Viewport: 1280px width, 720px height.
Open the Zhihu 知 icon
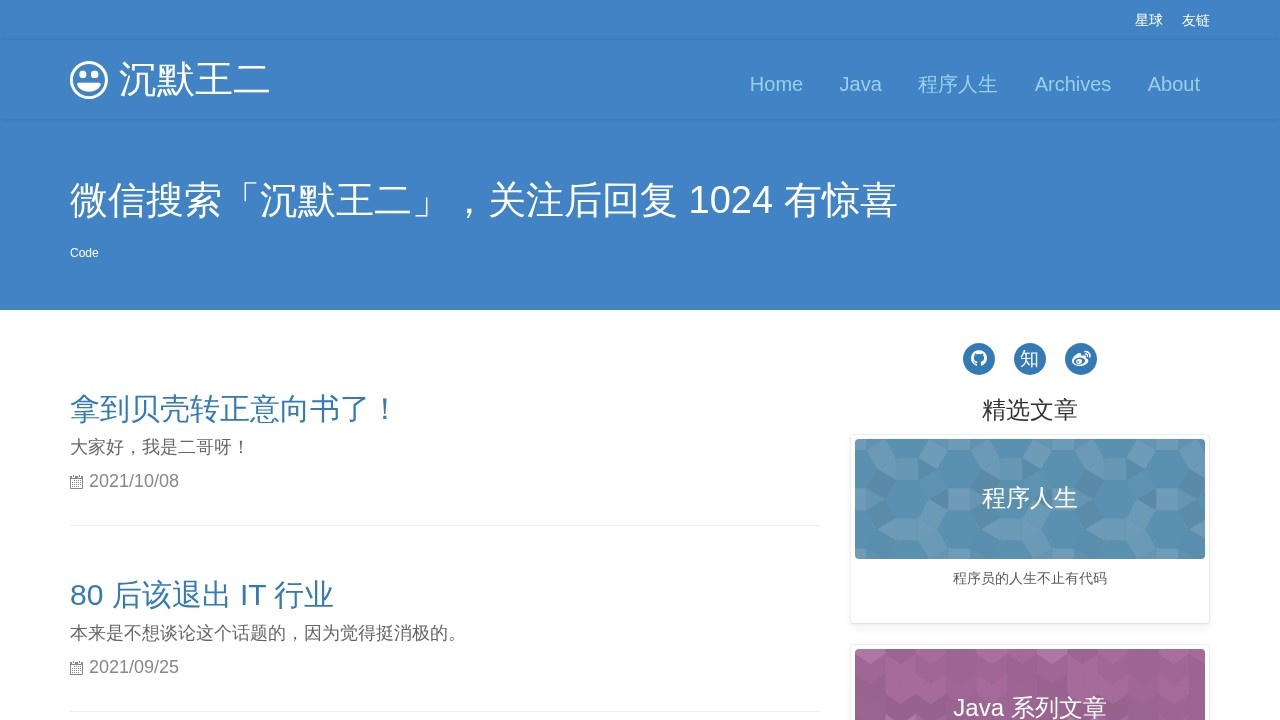1030,359
